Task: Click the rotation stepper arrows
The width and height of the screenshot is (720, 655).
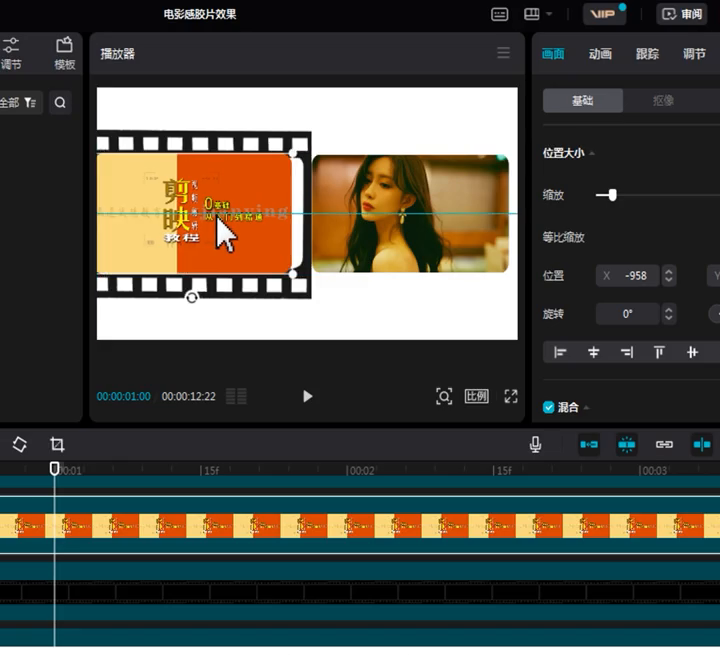Action: [669, 314]
